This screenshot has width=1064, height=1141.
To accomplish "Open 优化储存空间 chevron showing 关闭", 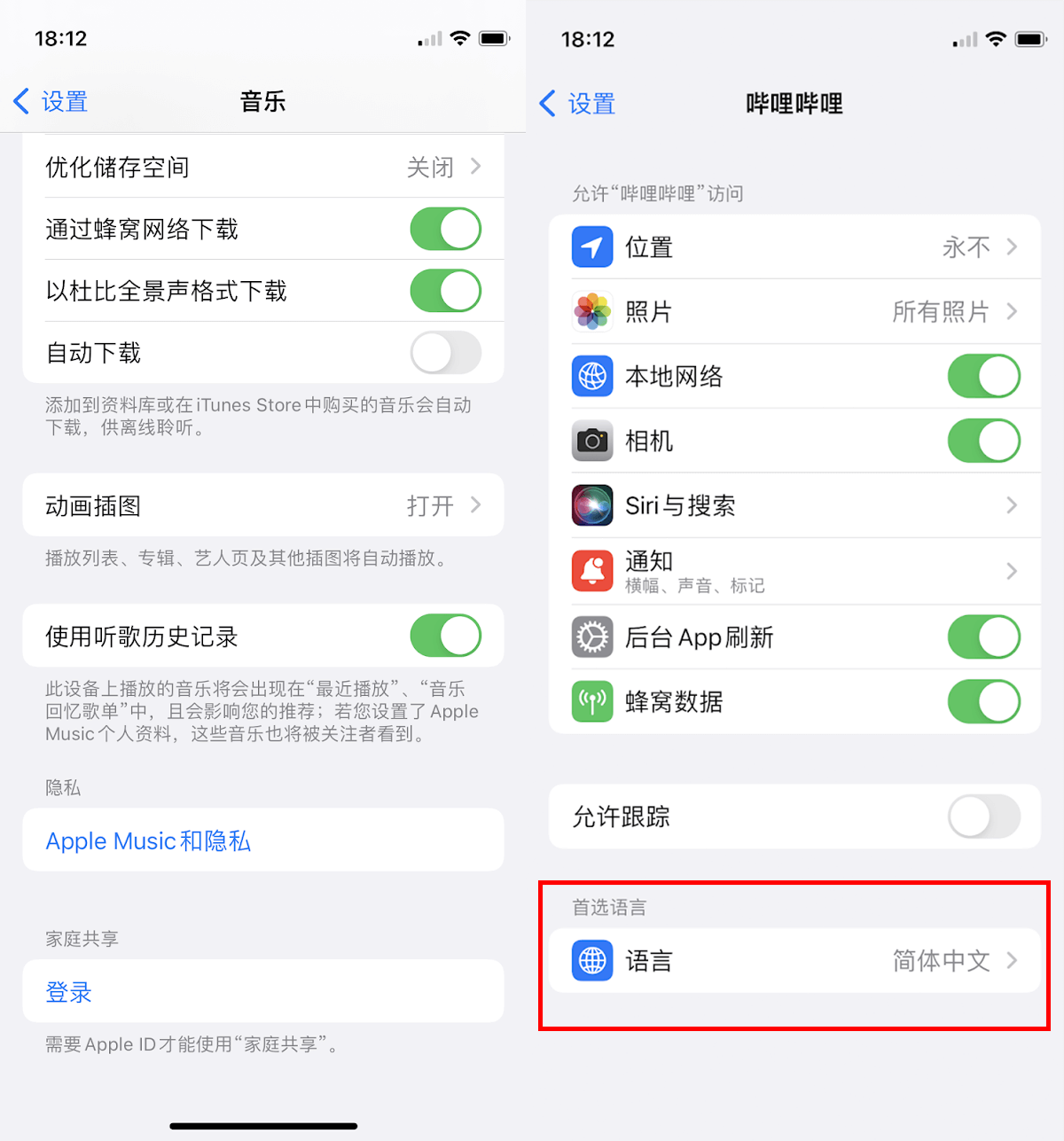I will (x=263, y=167).
